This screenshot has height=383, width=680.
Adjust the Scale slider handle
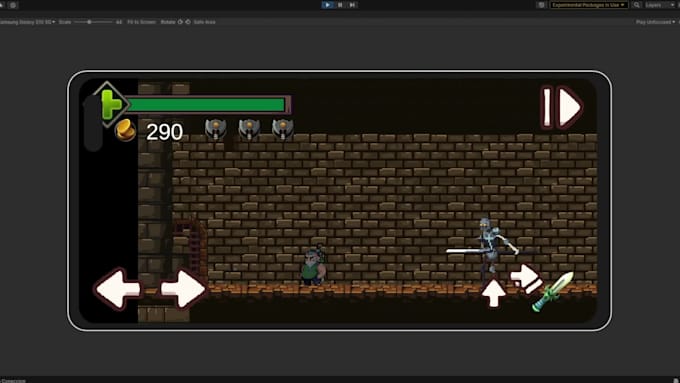tap(89, 22)
